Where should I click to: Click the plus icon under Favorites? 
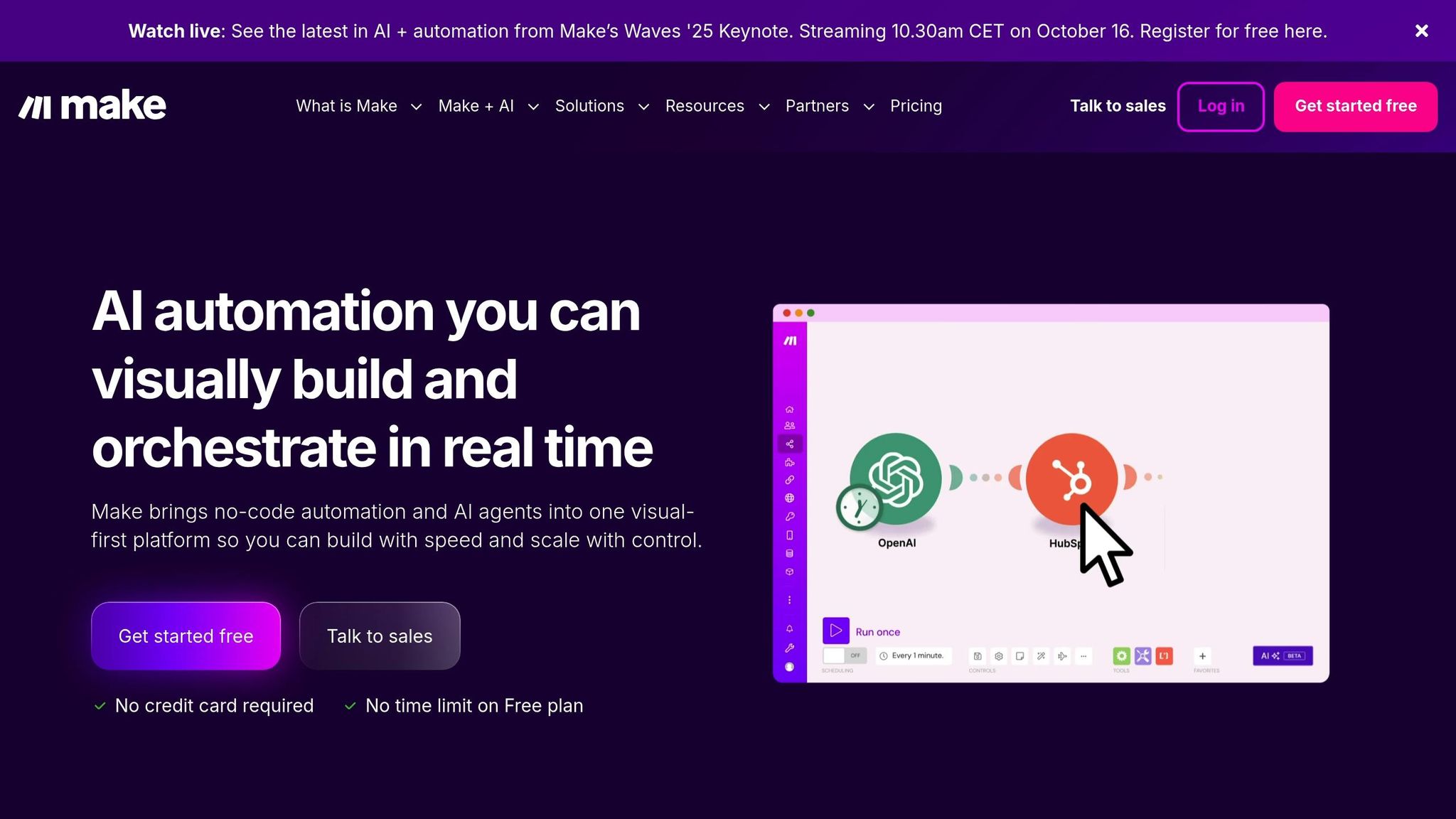tap(1202, 656)
